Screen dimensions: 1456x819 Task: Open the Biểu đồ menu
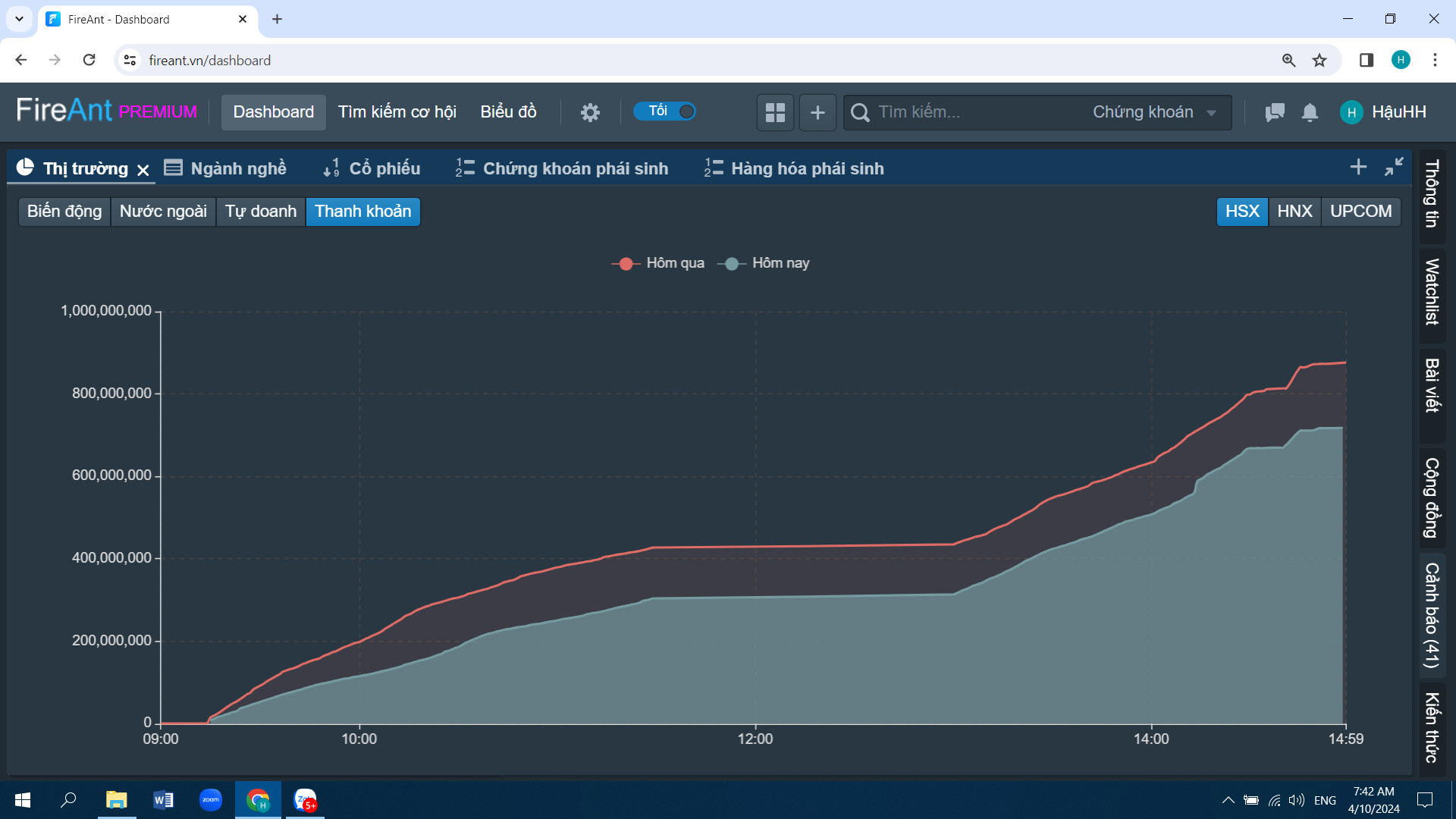pyautogui.click(x=508, y=112)
